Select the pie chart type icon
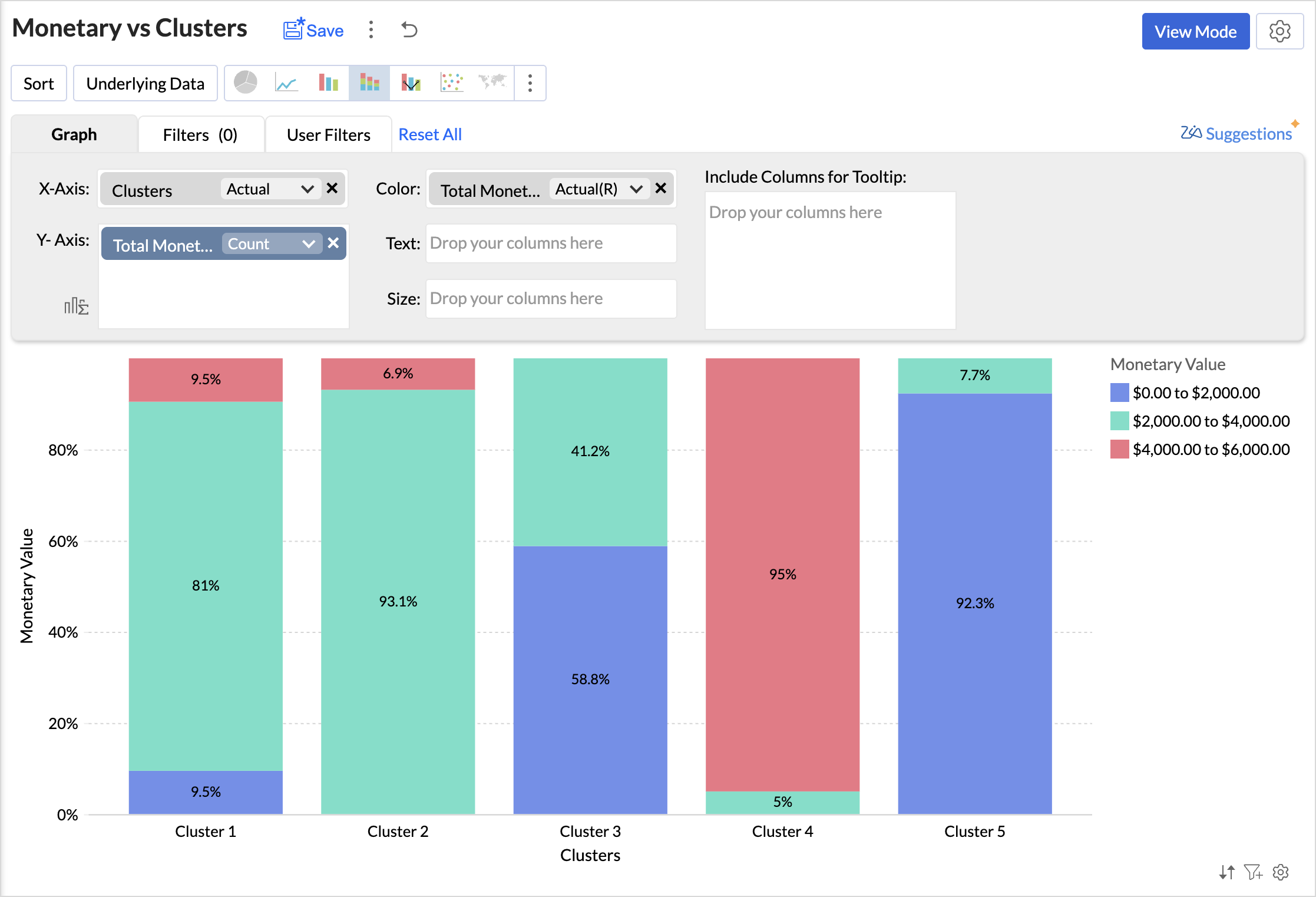 (x=246, y=83)
